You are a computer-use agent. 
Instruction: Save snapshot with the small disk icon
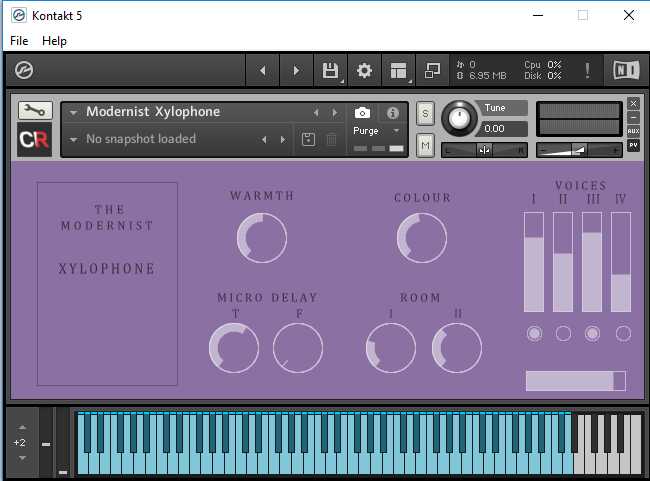(x=308, y=140)
